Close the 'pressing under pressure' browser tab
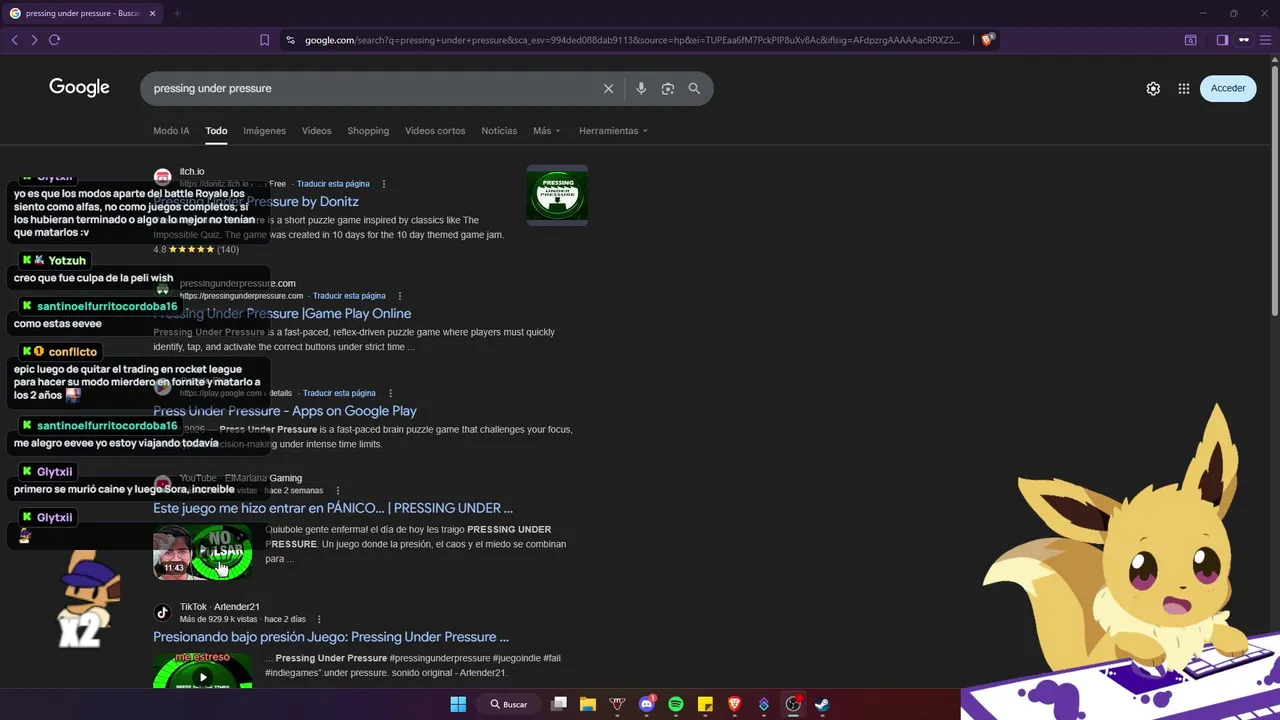Screen dimensions: 1280x720 coord(152,13)
